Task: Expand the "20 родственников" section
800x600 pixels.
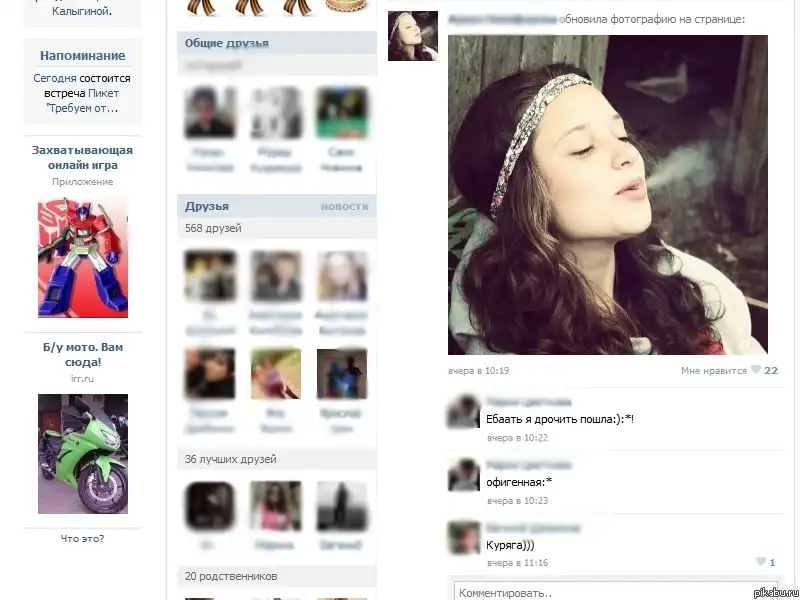Action: [x=231, y=576]
